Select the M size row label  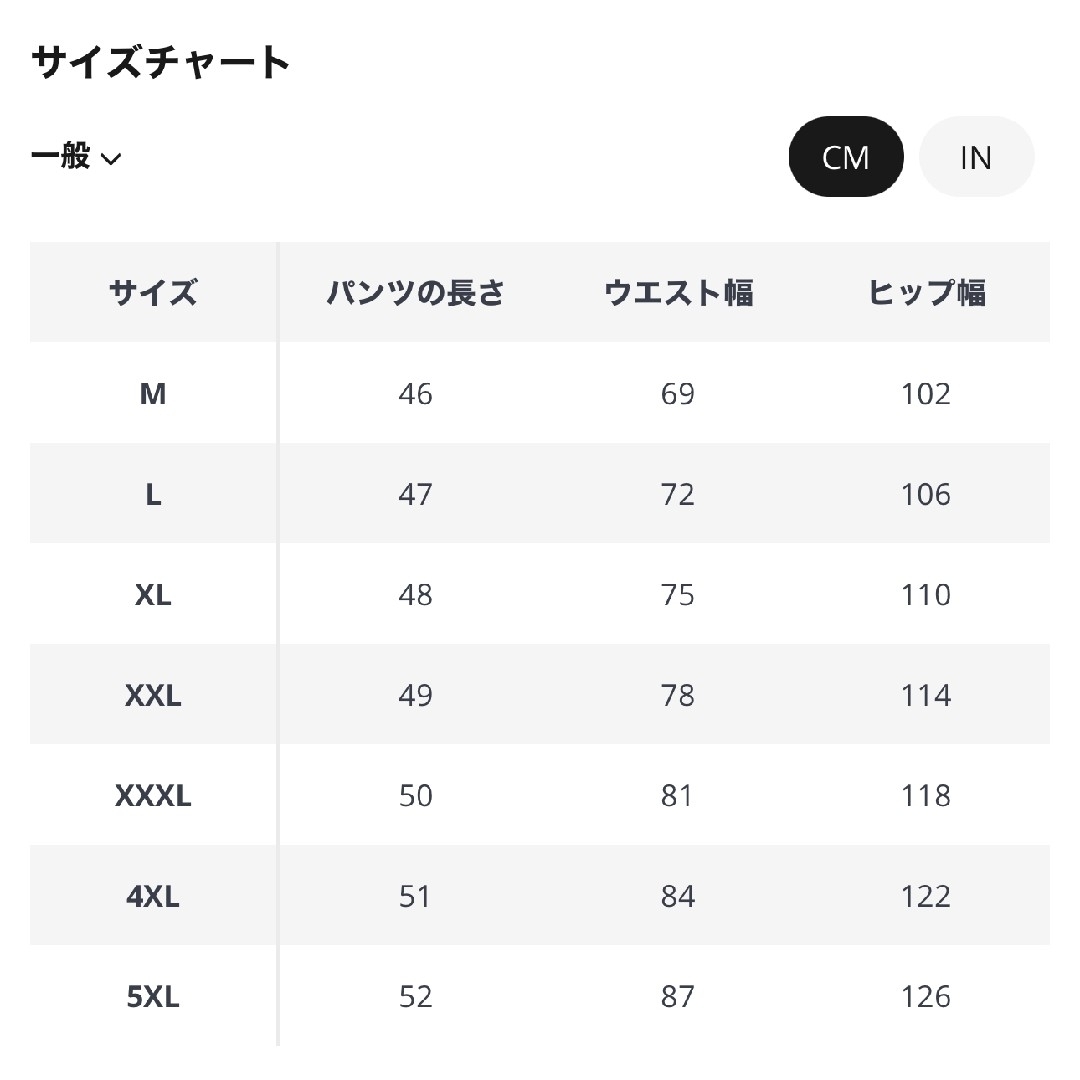[153, 394]
